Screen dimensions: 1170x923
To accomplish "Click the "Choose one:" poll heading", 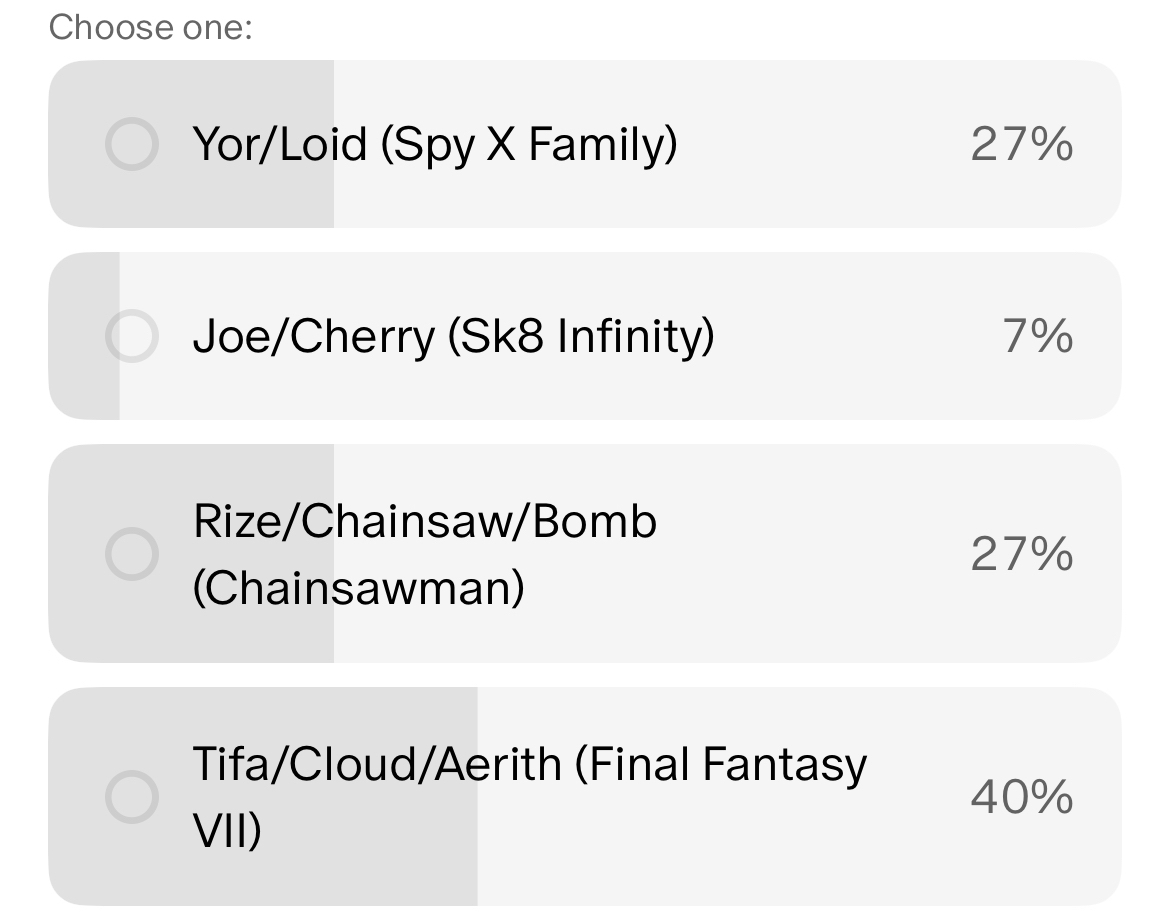I will click(x=150, y=27).
